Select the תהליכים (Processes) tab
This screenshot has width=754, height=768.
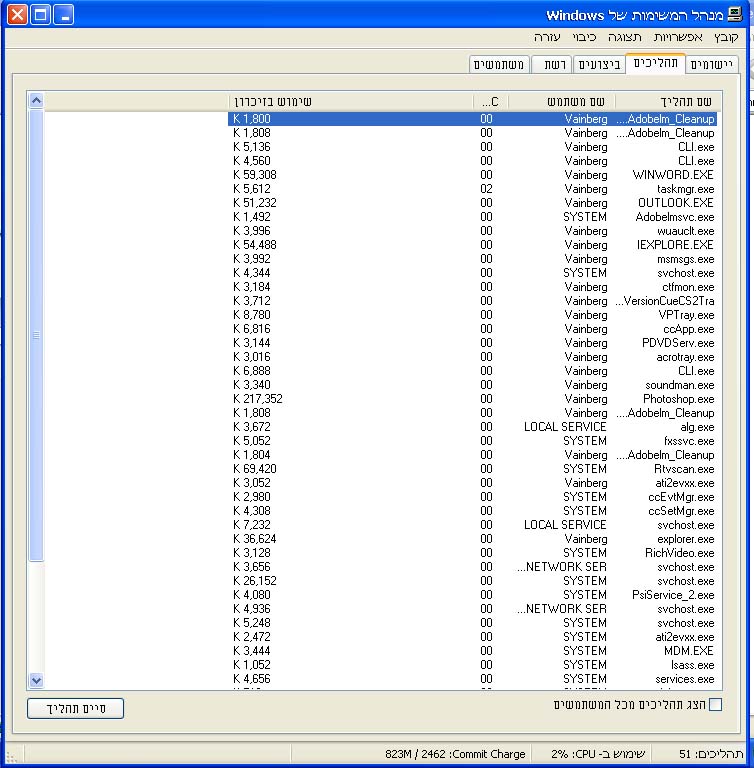[x=656, y=63]
